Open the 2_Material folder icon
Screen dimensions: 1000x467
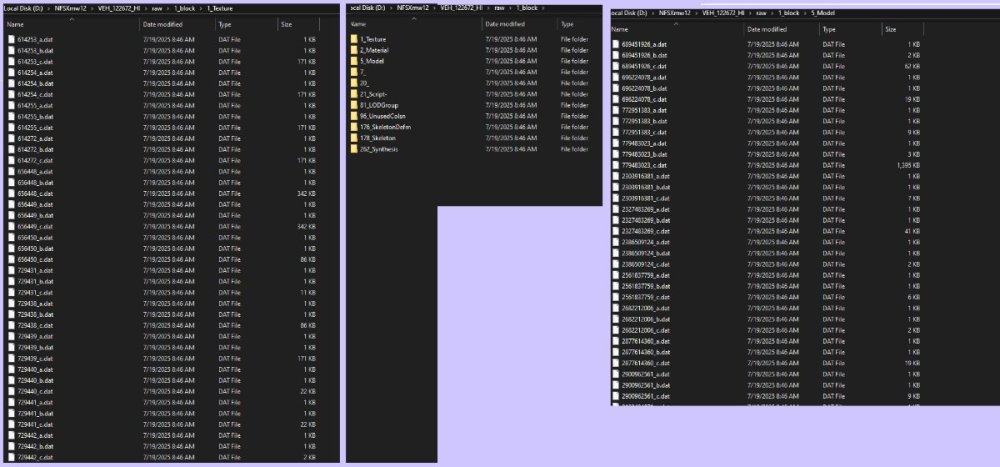pyautogui.click(x=353, y=49)
